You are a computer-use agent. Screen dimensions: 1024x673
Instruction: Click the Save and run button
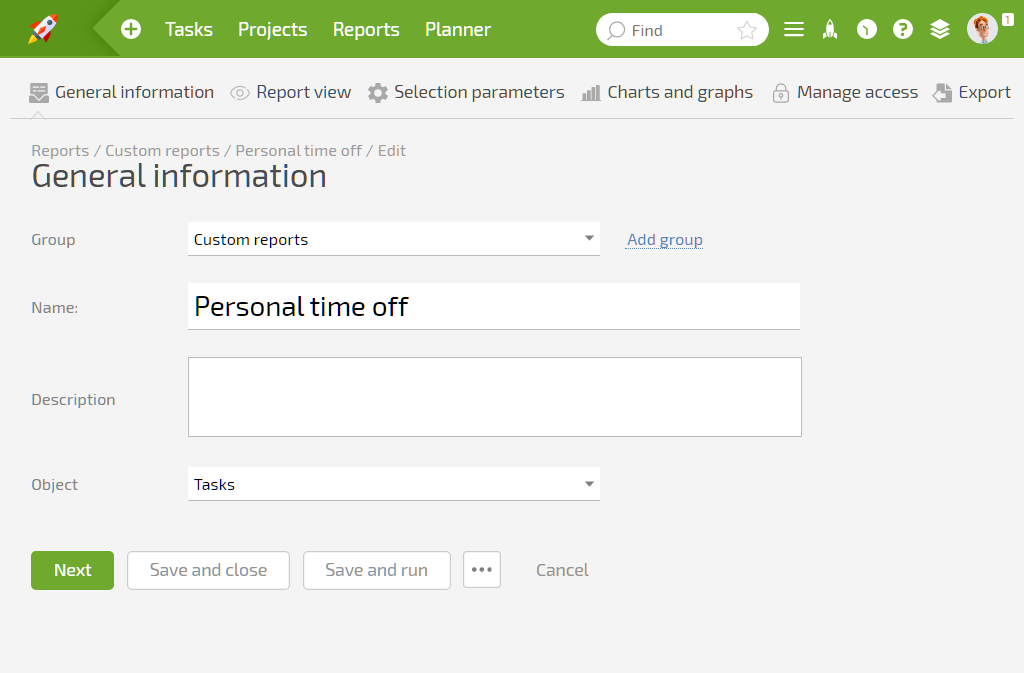377,570
